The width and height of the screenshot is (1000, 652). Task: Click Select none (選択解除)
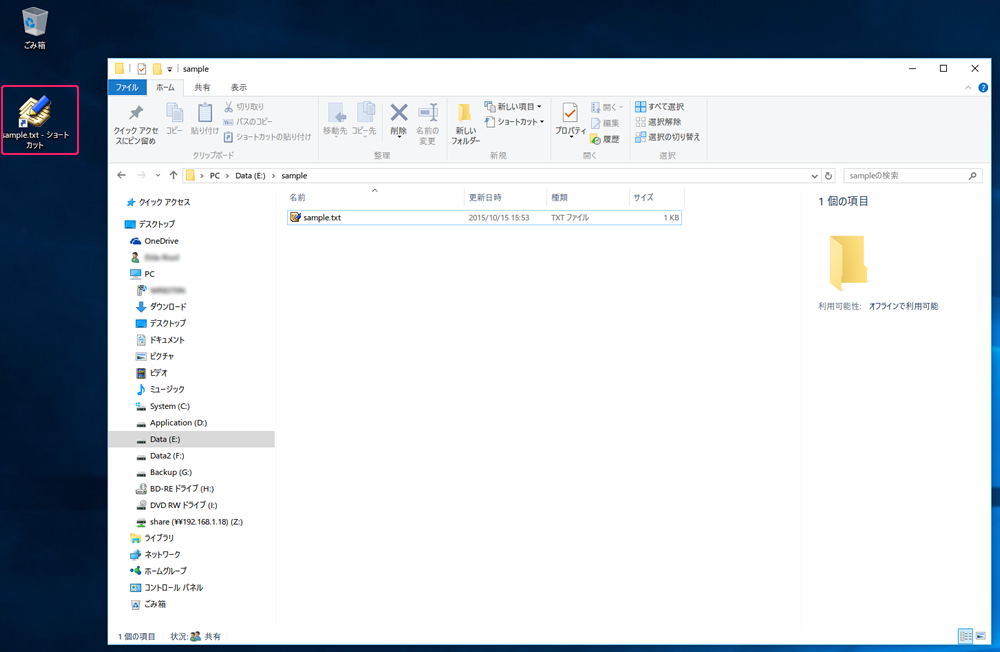pos(658,122)
